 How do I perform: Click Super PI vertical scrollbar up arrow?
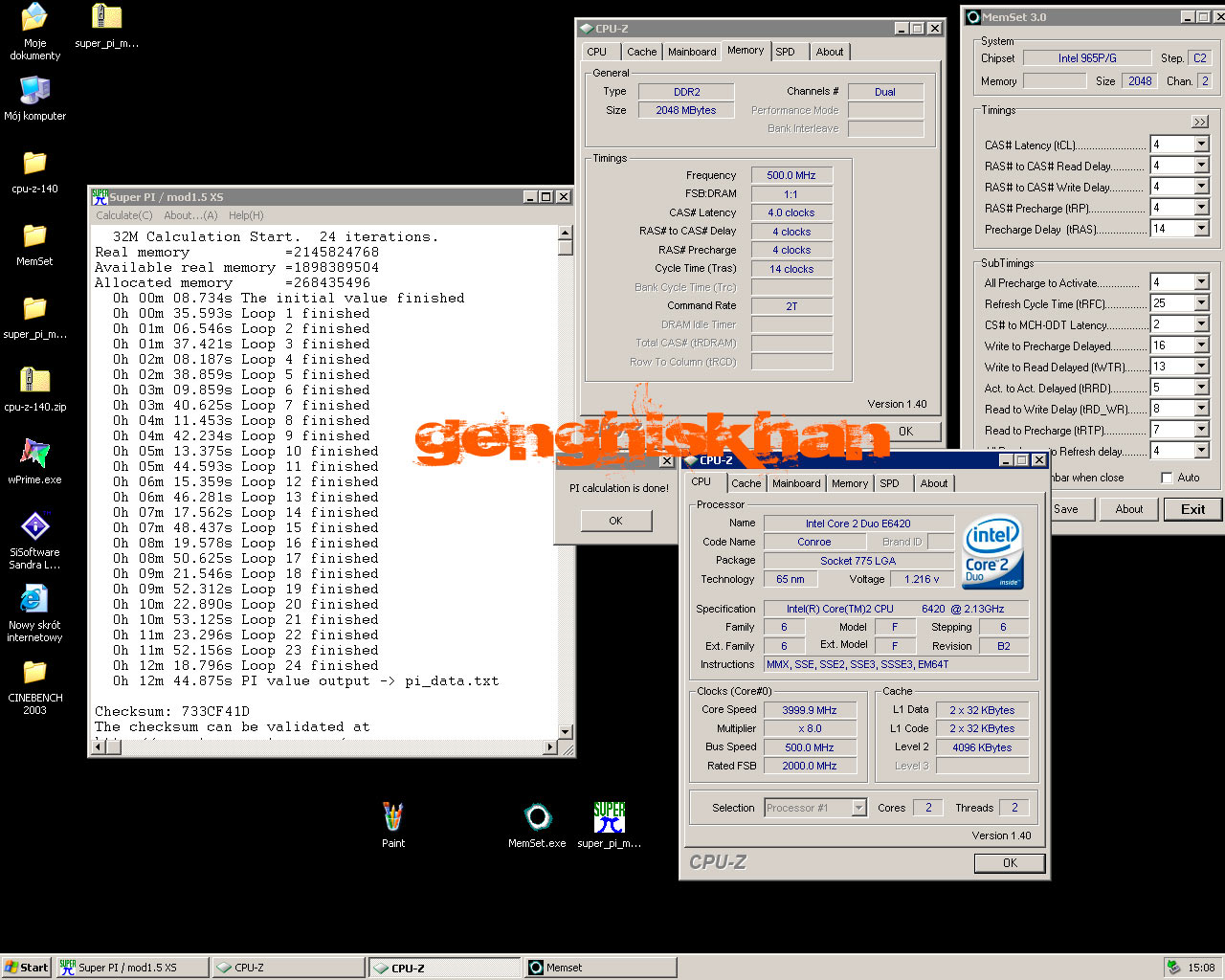point(565,233)
